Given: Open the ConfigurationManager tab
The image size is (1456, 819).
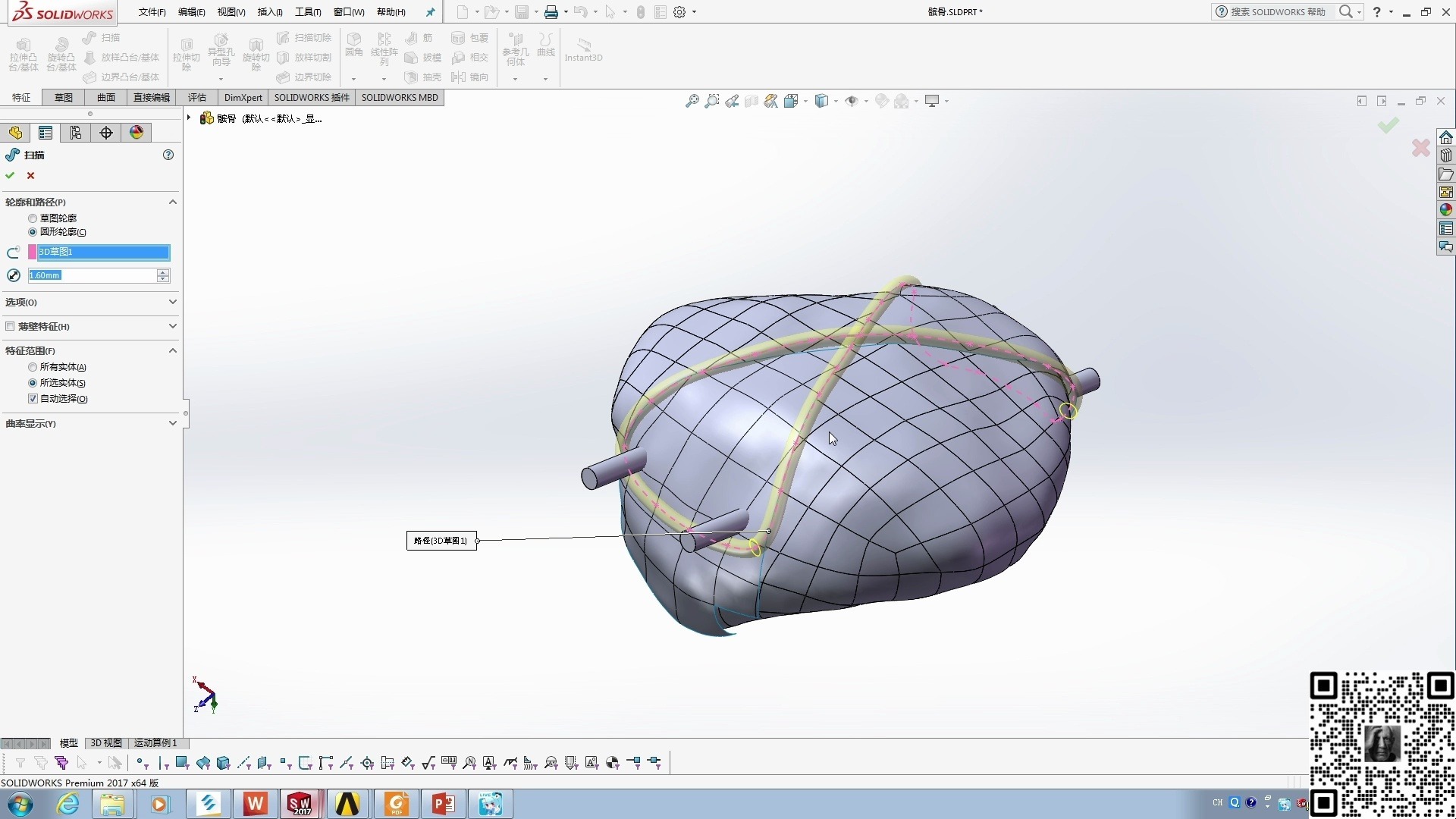Looking at the screenshot, I should tap(76, 133).
